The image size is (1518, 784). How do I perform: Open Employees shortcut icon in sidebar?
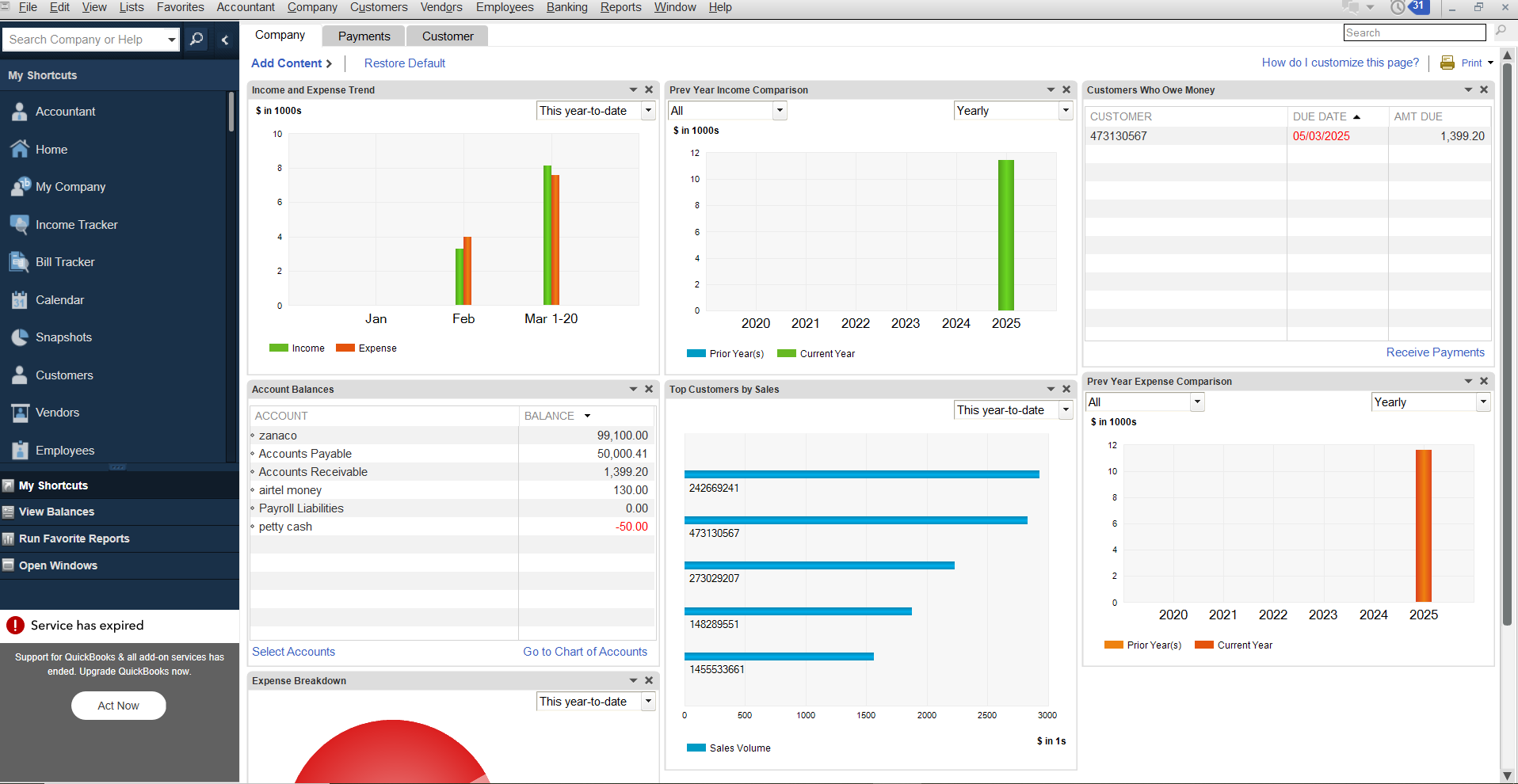20,451
